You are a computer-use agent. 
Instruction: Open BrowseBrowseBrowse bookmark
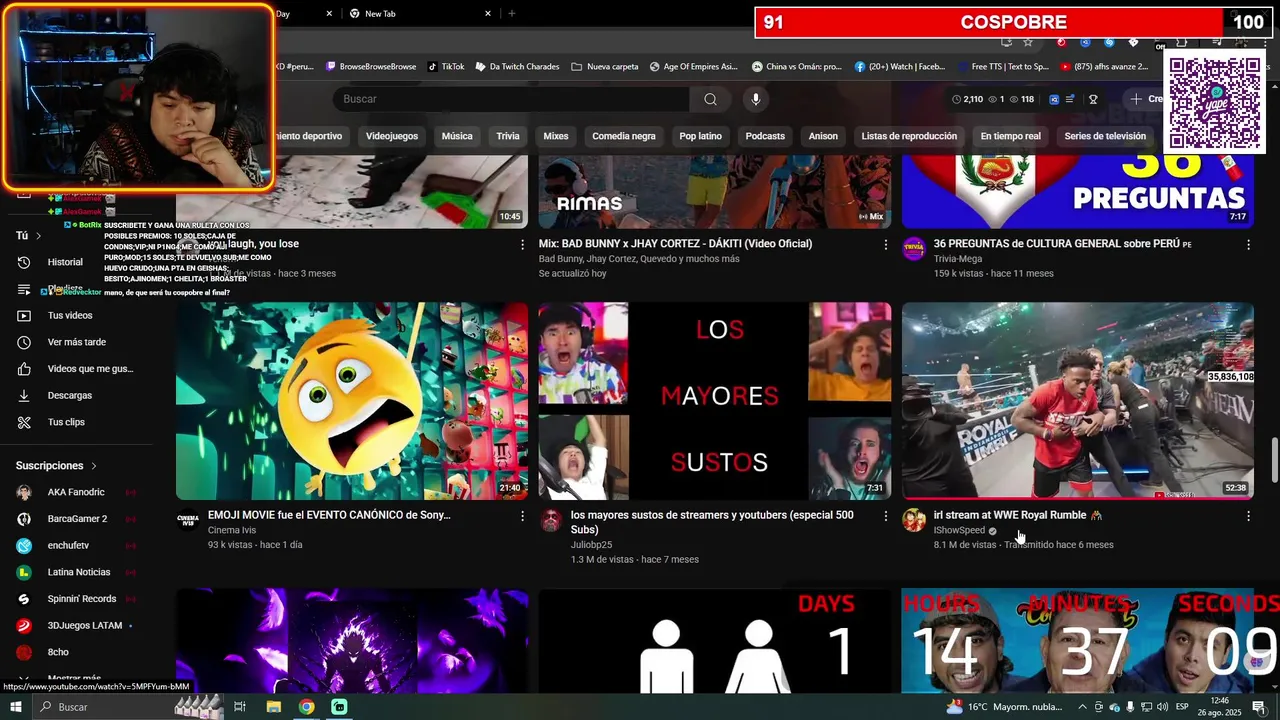[371, 67]
